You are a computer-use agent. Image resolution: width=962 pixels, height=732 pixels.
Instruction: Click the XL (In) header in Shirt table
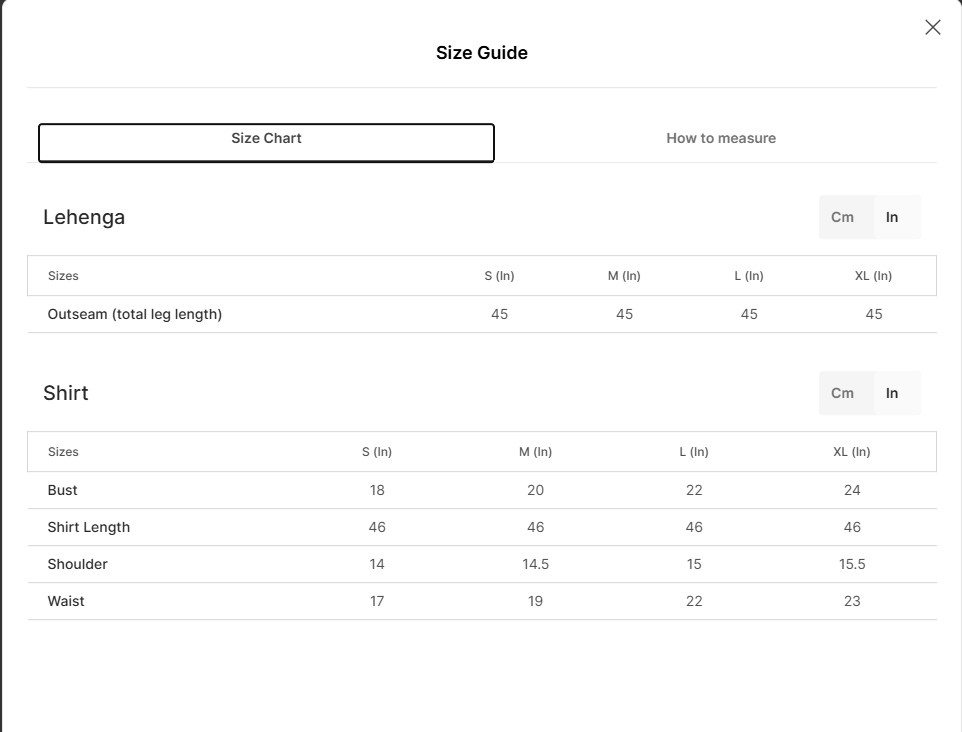(x=852, y=452)
